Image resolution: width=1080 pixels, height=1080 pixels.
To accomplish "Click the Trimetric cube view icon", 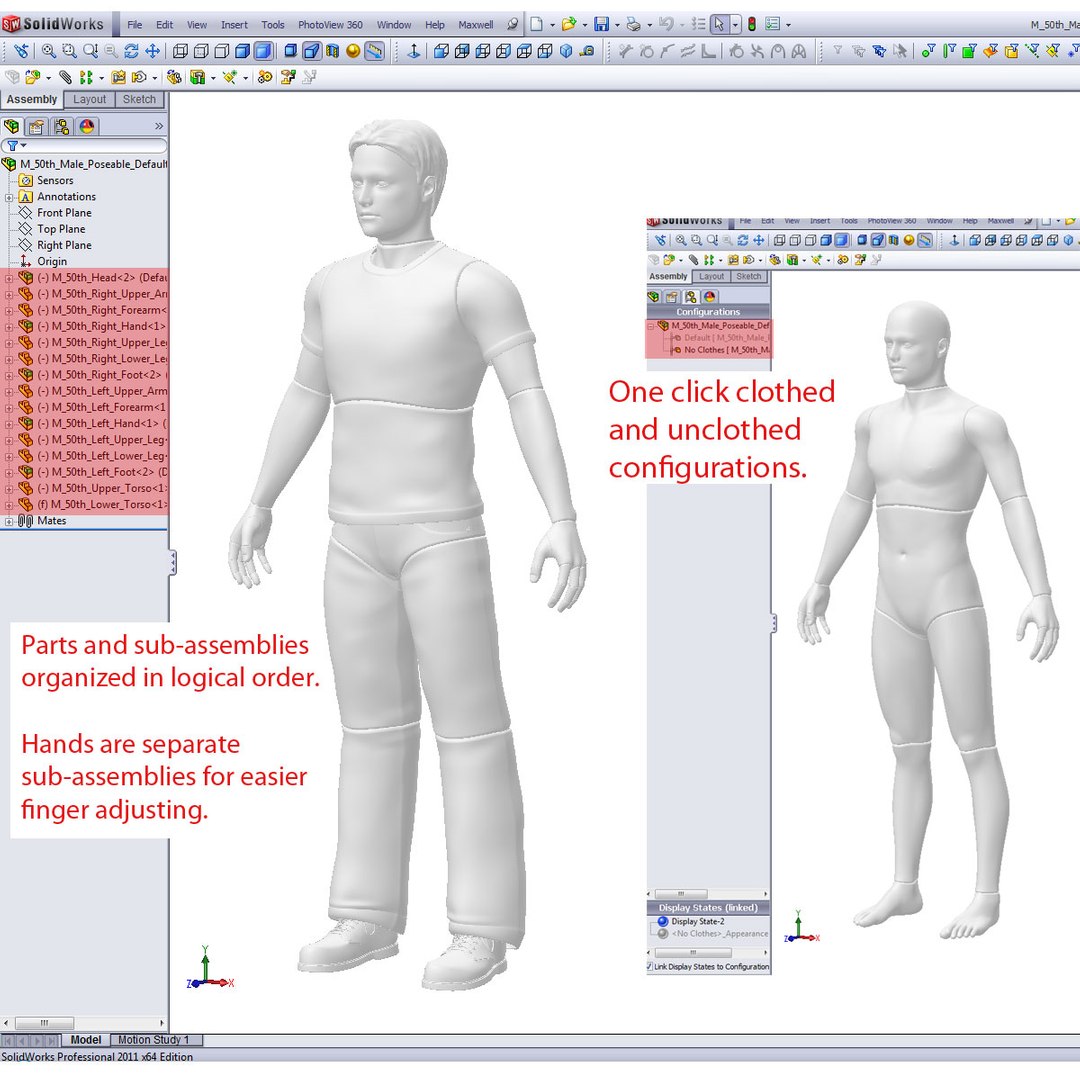I will click(566, 51).
